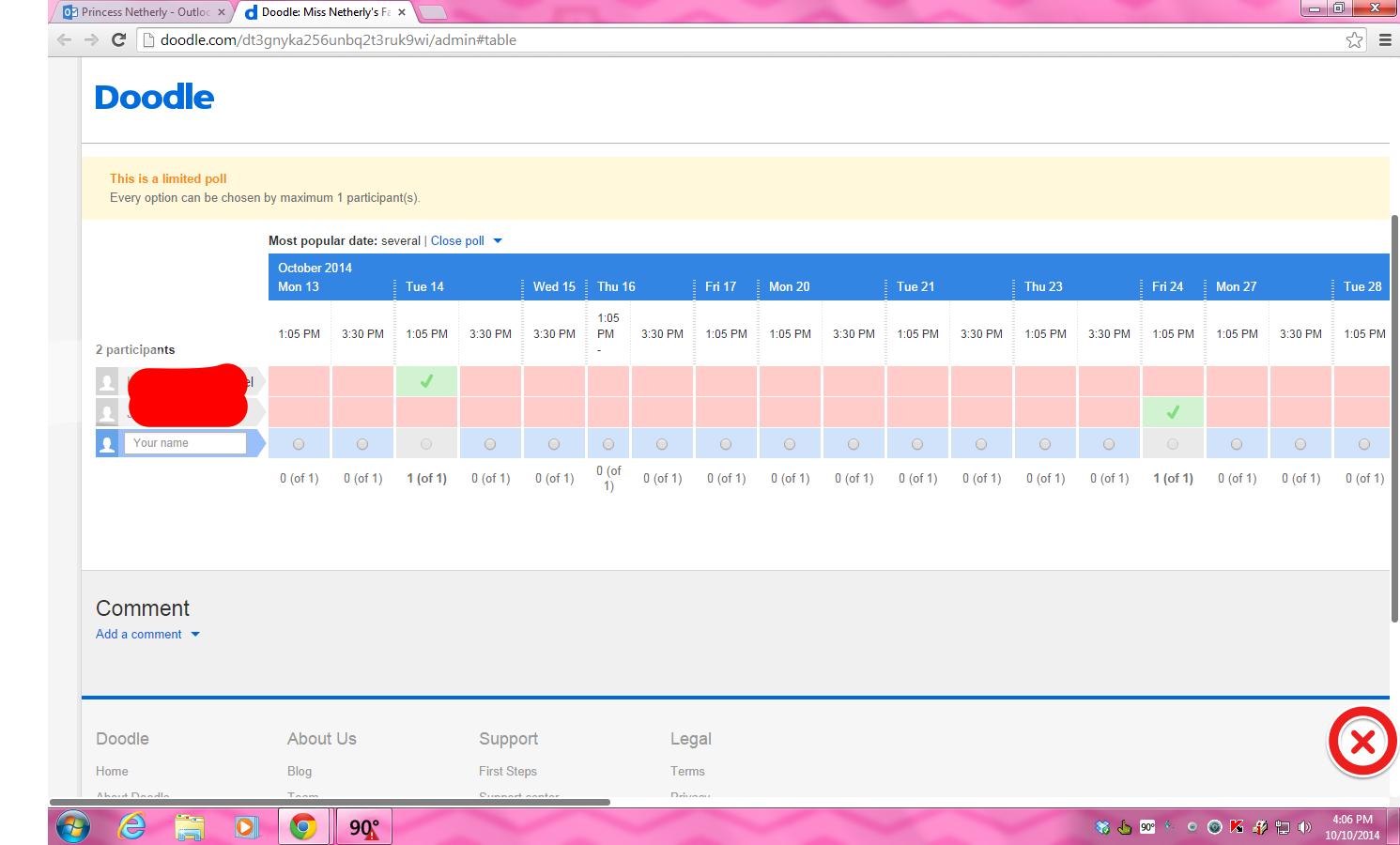
Task: Expand the Add a comment dropdown arrow
Action: click(195, 635)
